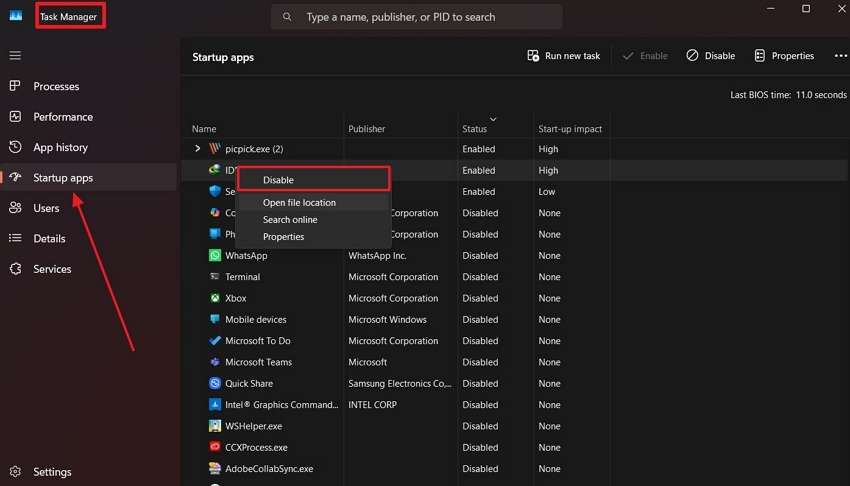This screenshot has height=486, width=850.
Task: Click the Xbox app icon
Action: pos(215,298)
